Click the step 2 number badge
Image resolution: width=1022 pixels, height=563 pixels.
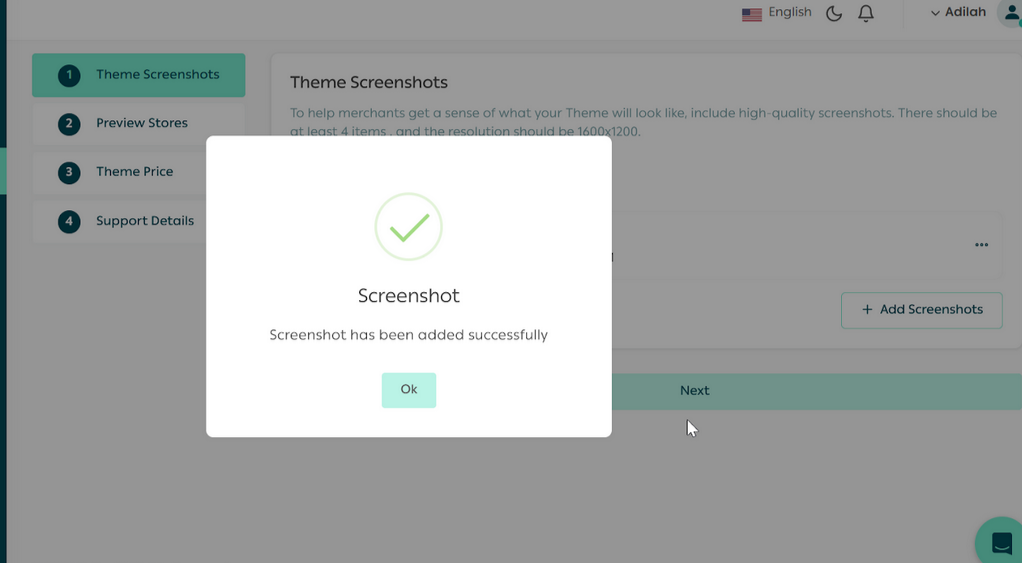pyautogui.click(x=69, y=124)
